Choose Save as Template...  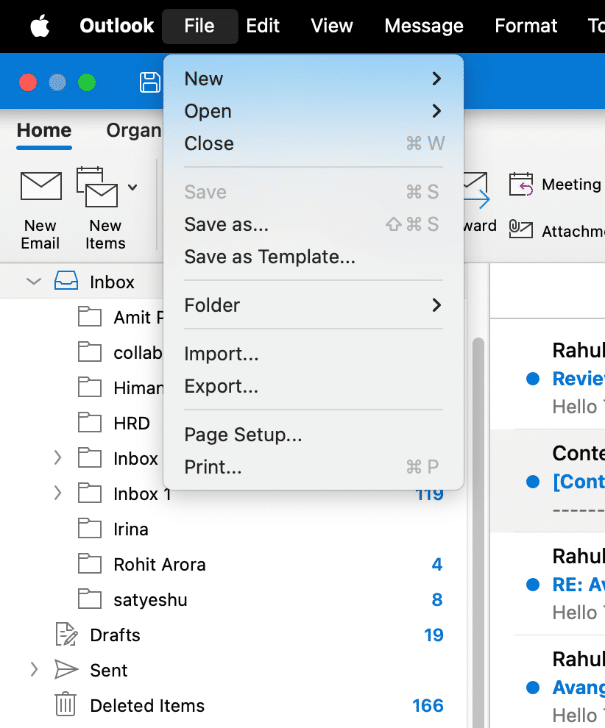313,257
